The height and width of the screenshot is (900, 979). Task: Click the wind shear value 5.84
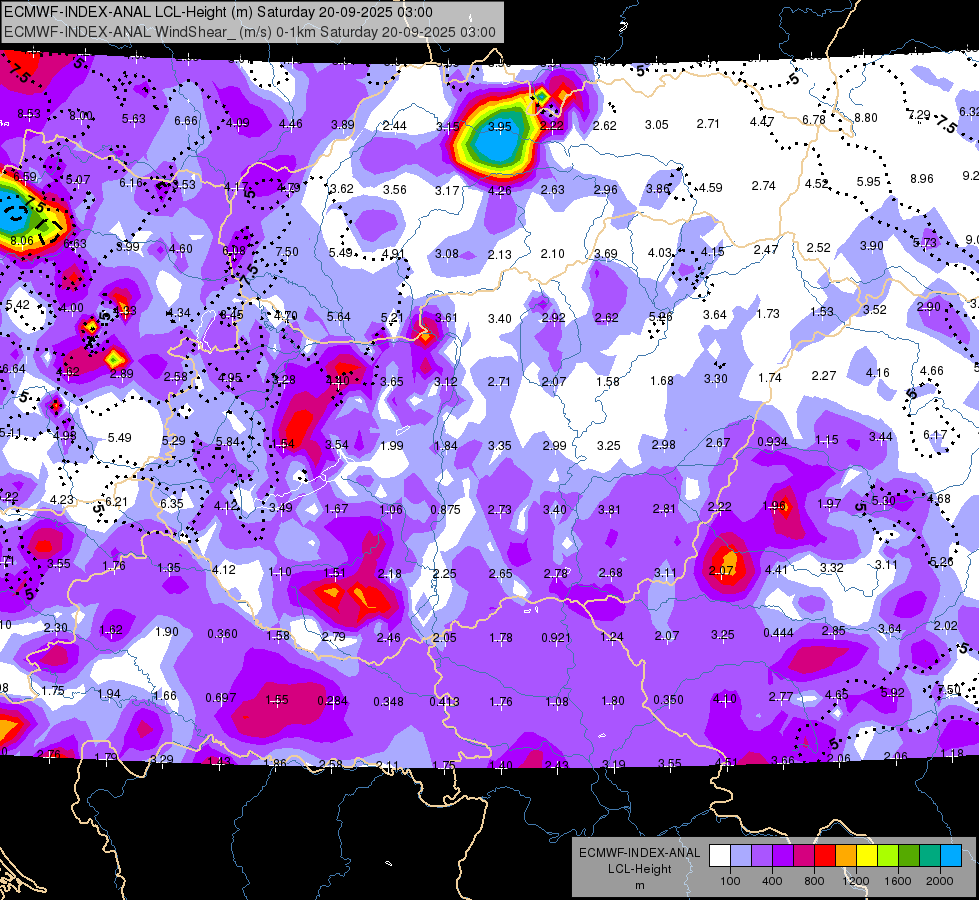point(228,442)
